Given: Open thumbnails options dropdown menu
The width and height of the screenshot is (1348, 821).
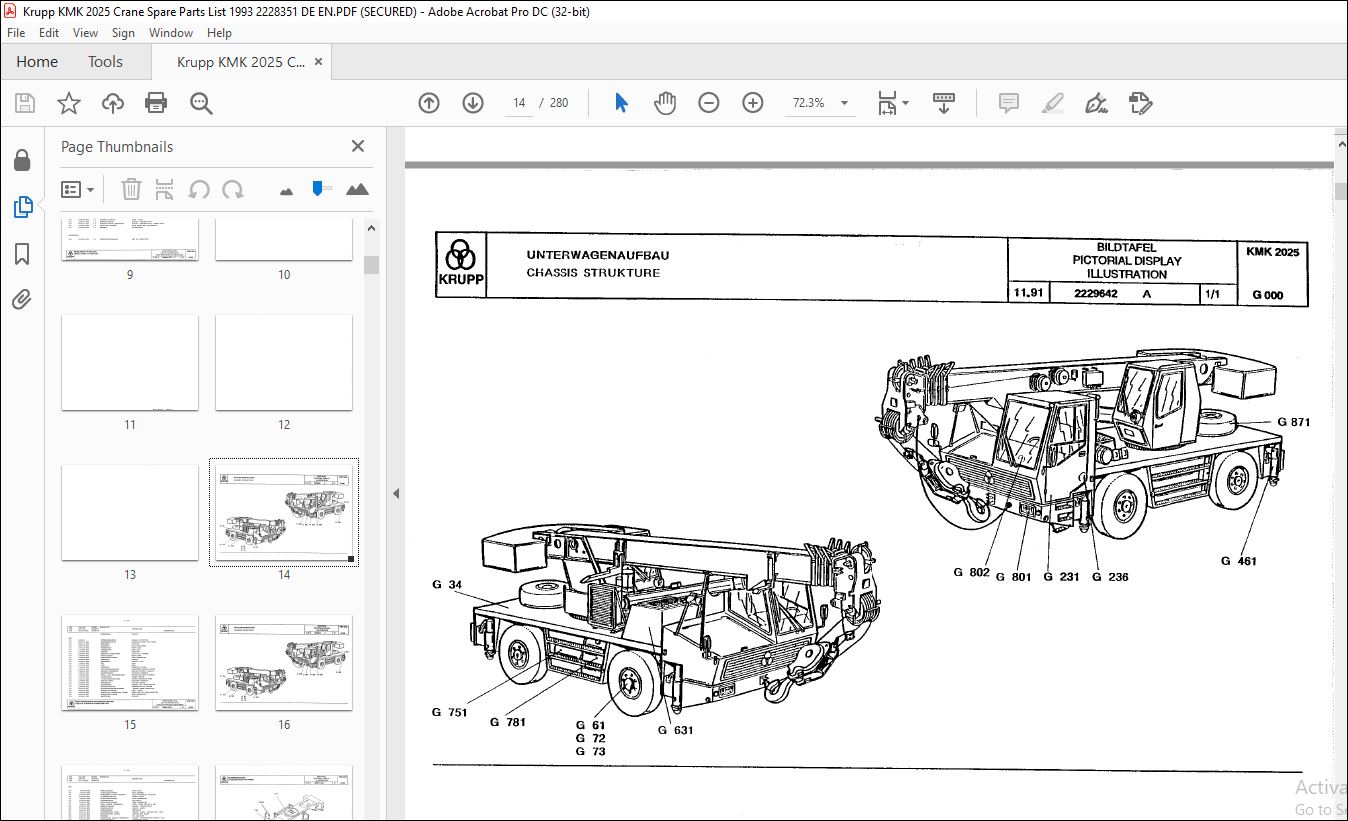Looking at the screenshot, I should click(x=78, y=189).
